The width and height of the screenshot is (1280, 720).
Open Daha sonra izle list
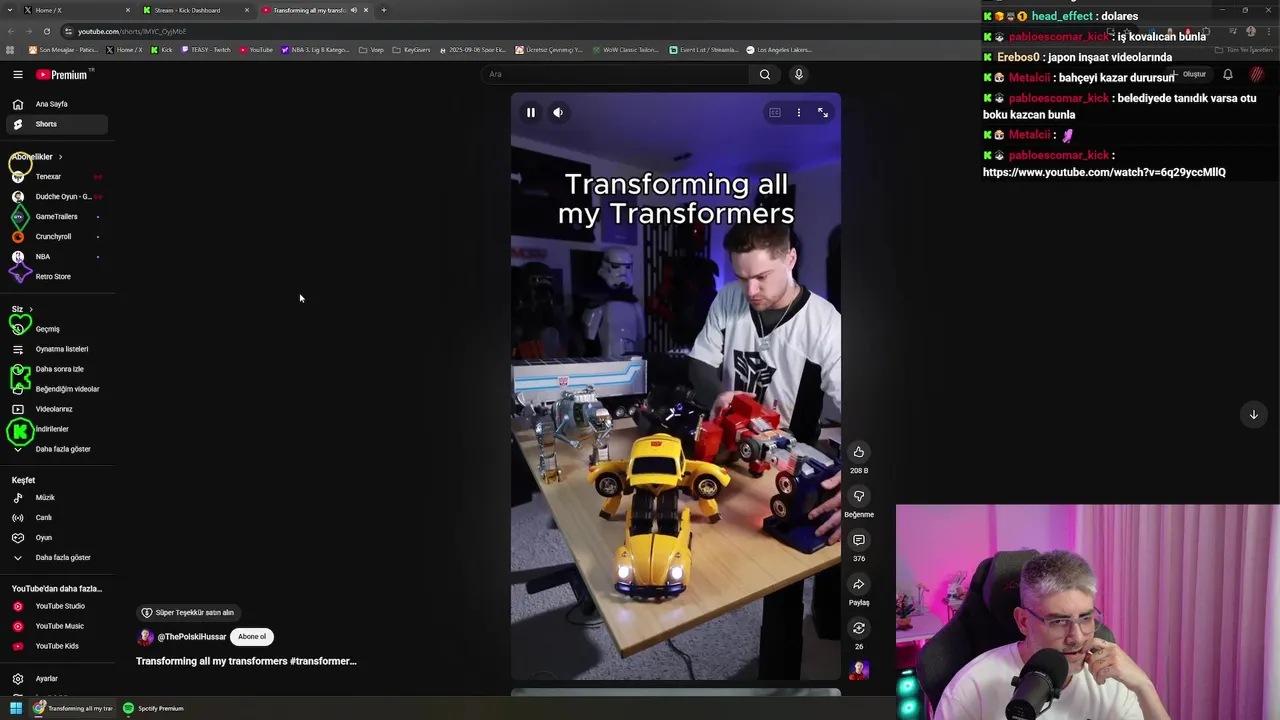coord(55,369)
